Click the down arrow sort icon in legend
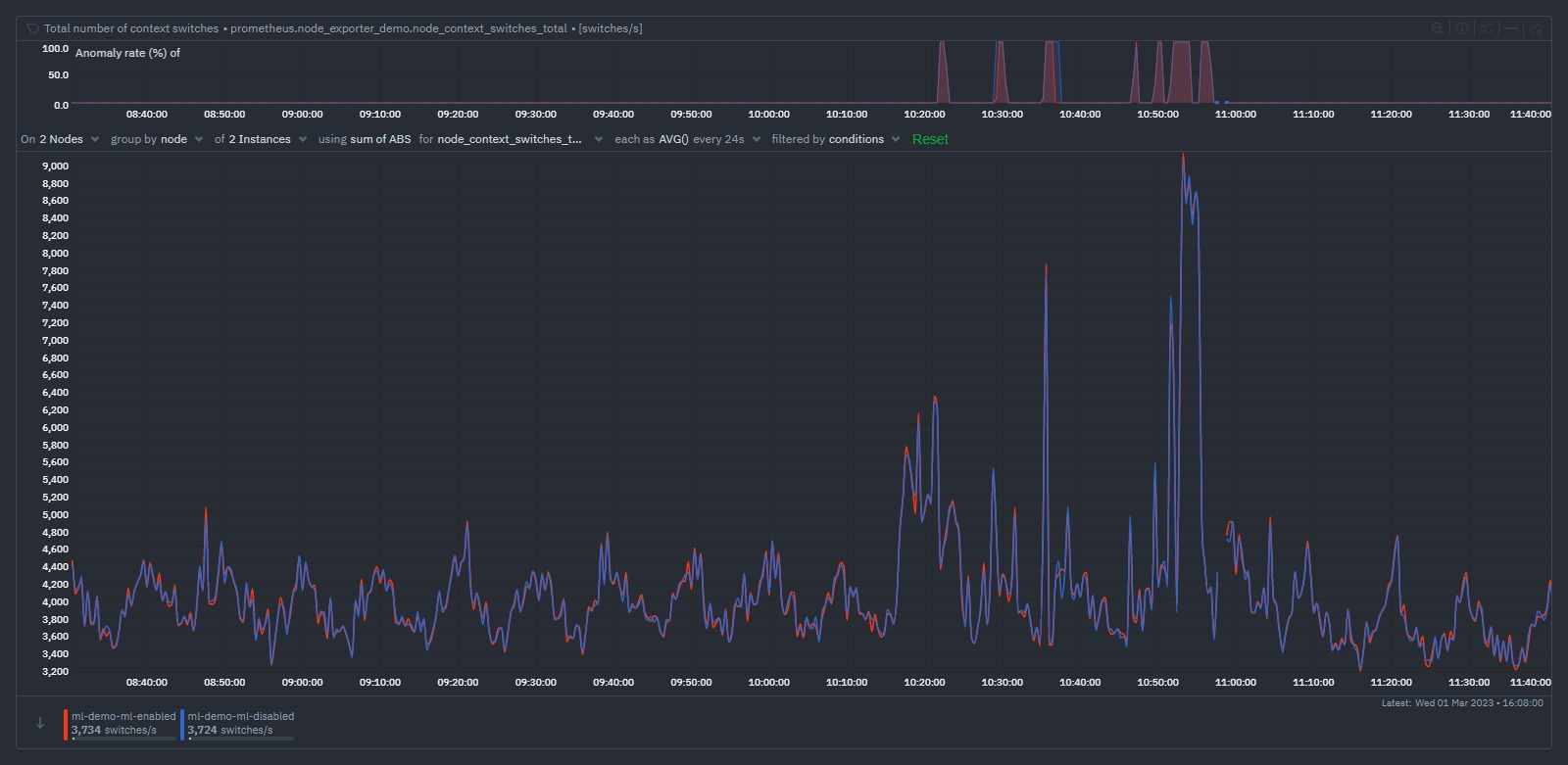This screenshot has height=765, width=1568. pyautogui.click(x=40, y=723)
